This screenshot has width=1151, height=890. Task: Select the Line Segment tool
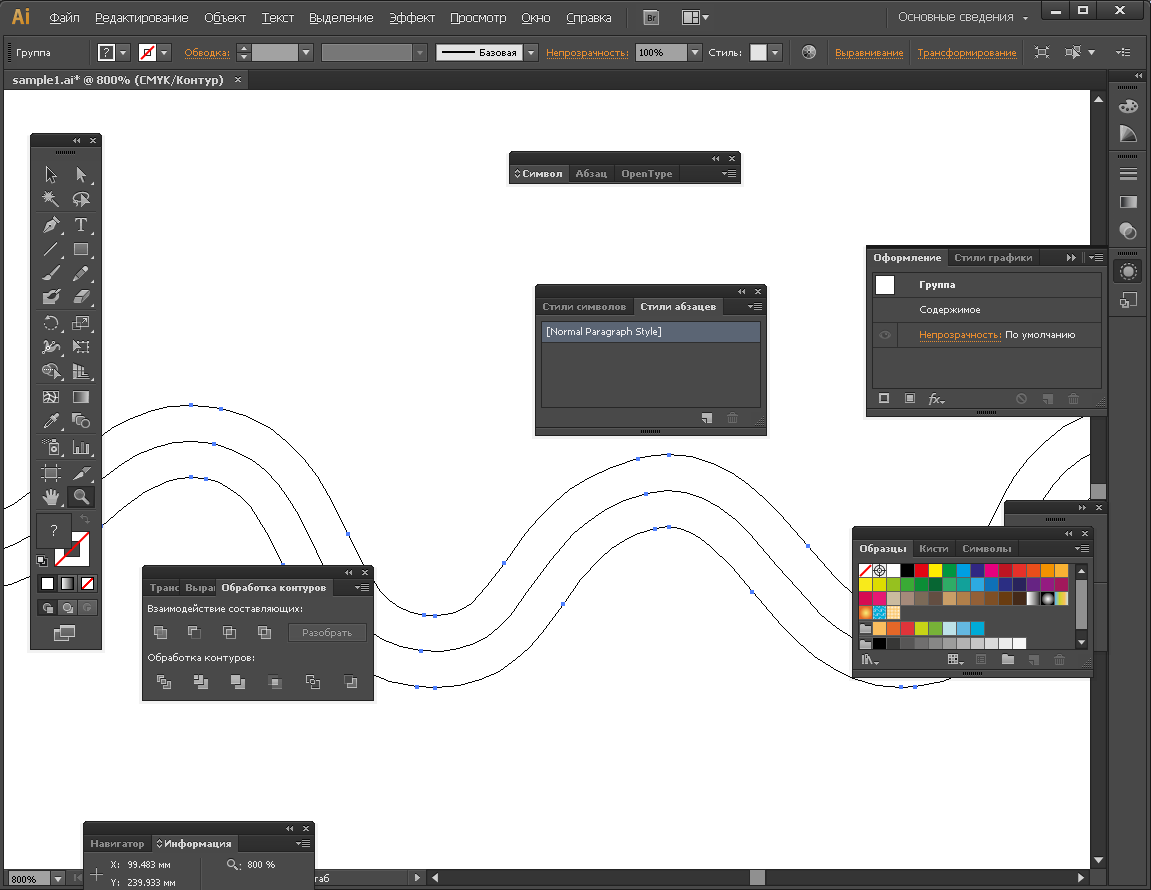coord(51,249)
